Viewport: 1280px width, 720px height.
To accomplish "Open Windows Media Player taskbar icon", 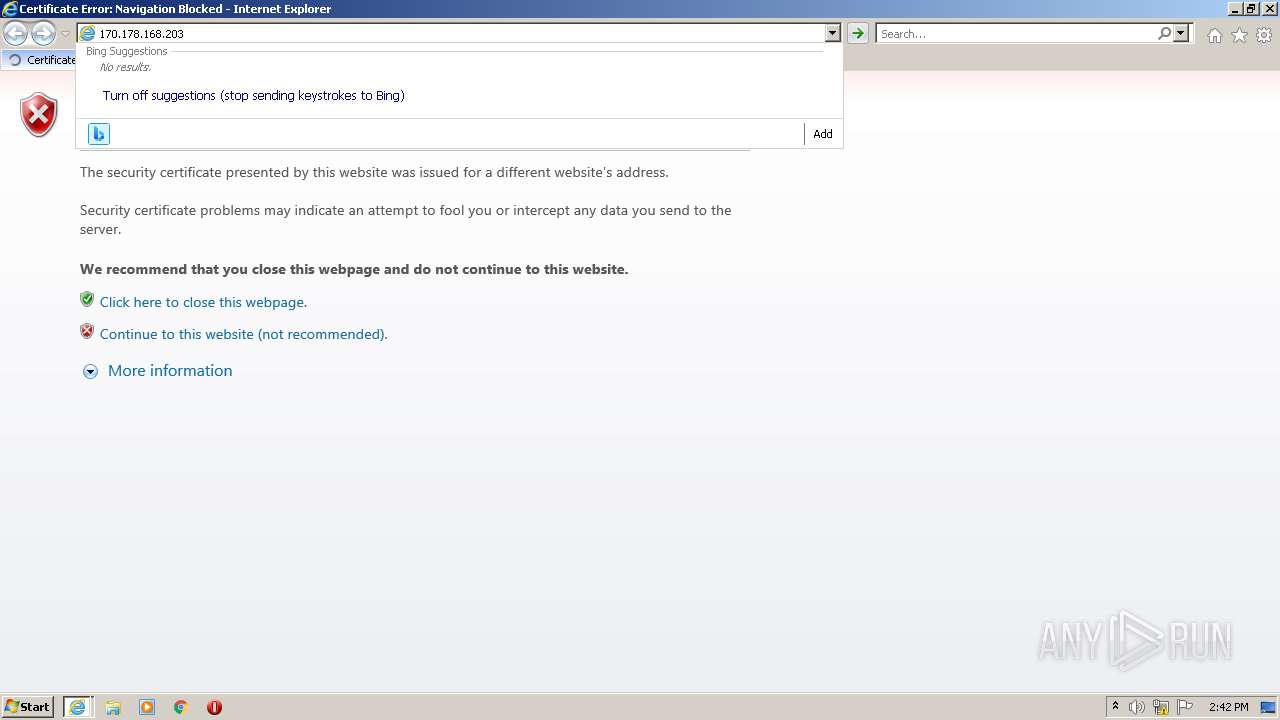I will [x=147, y=707].
